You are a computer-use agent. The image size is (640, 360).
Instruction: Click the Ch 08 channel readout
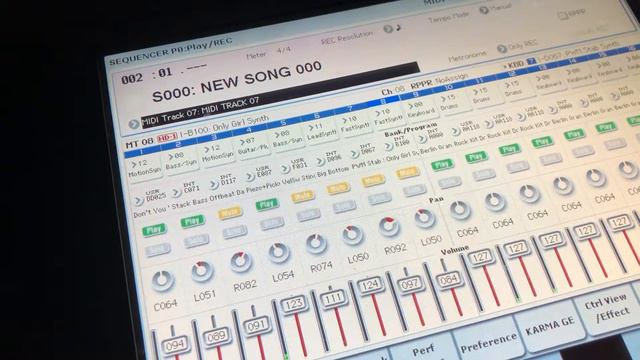(393, 91)
